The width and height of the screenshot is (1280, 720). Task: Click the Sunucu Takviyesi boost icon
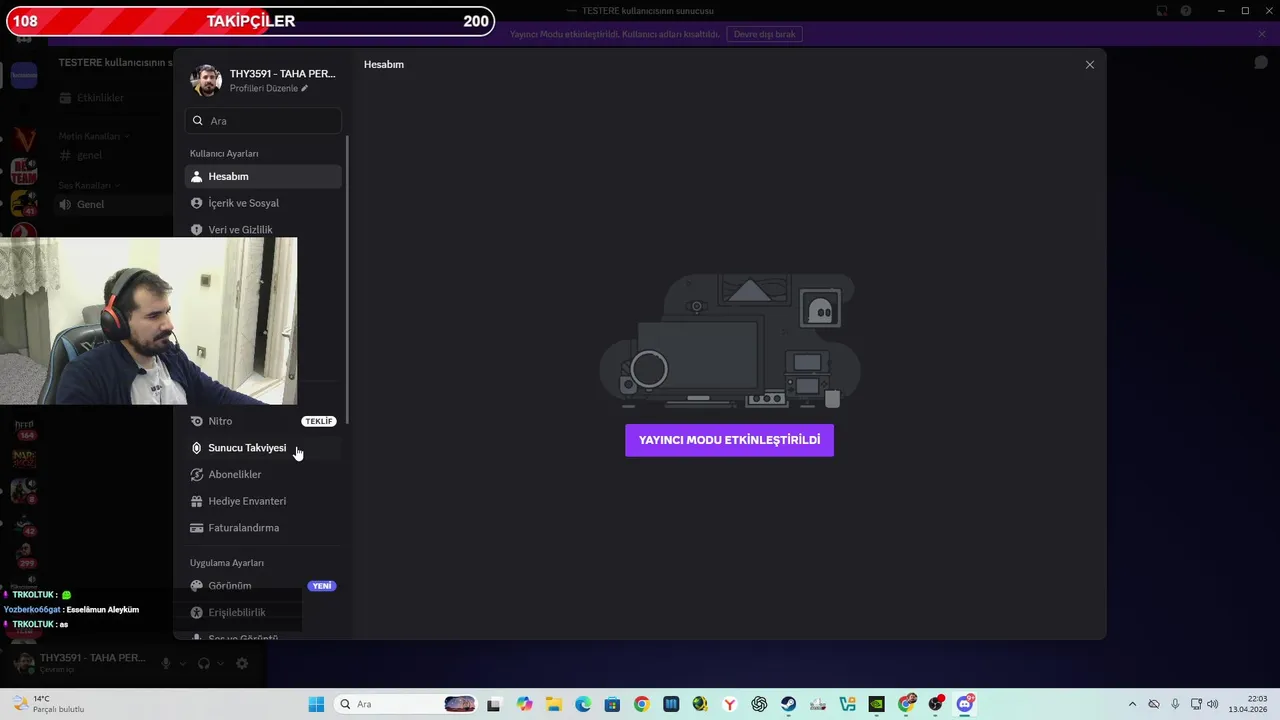coord(197,448)
